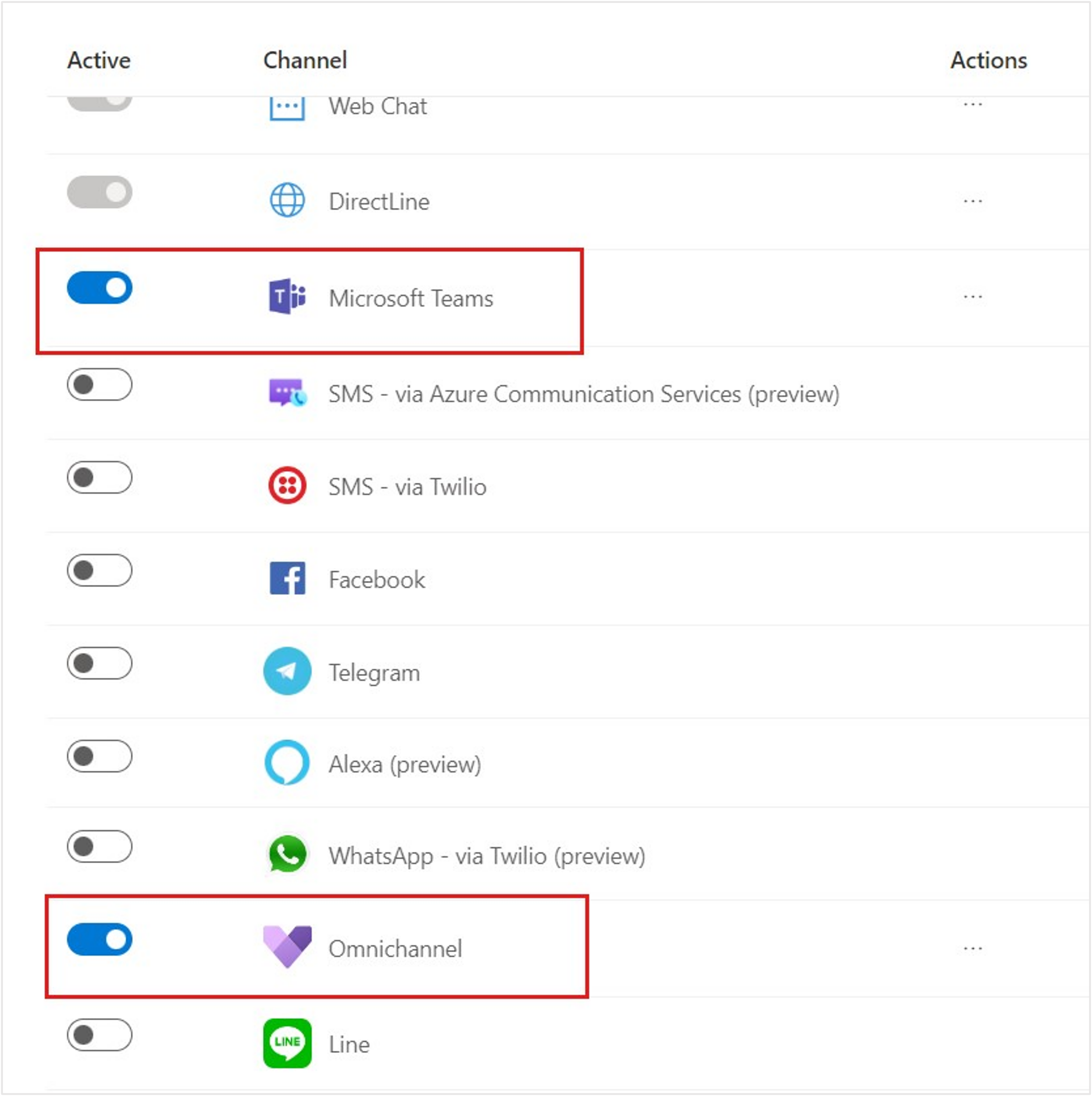The image size is (1092, 1096).
Task: Select the Facebook channel name
Action: [377, 580]
